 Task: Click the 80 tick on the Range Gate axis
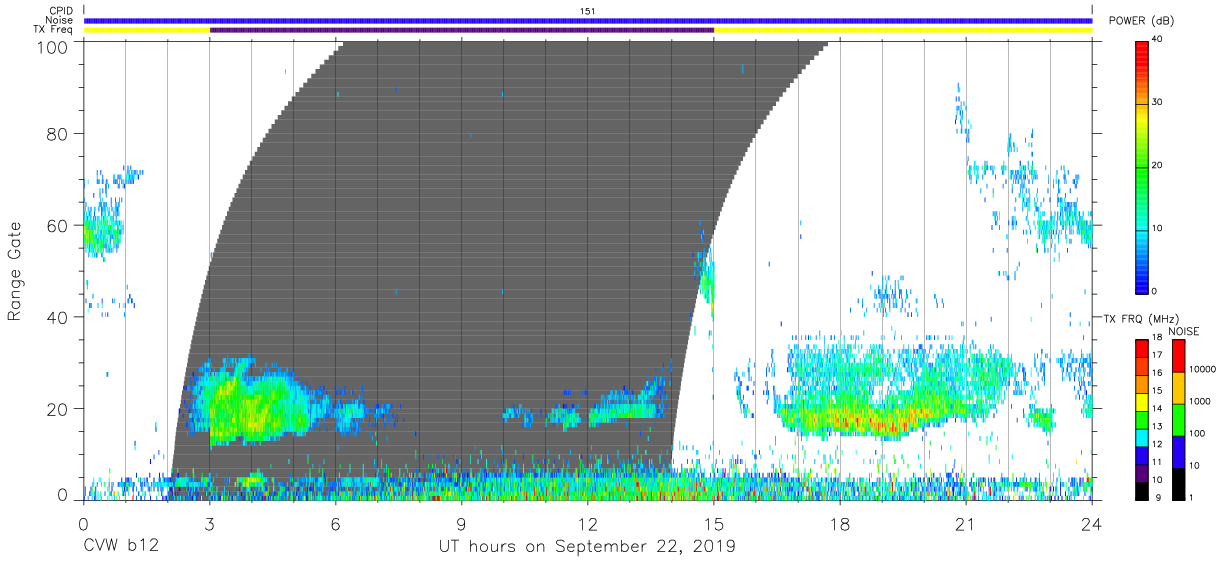click(59, 133)
